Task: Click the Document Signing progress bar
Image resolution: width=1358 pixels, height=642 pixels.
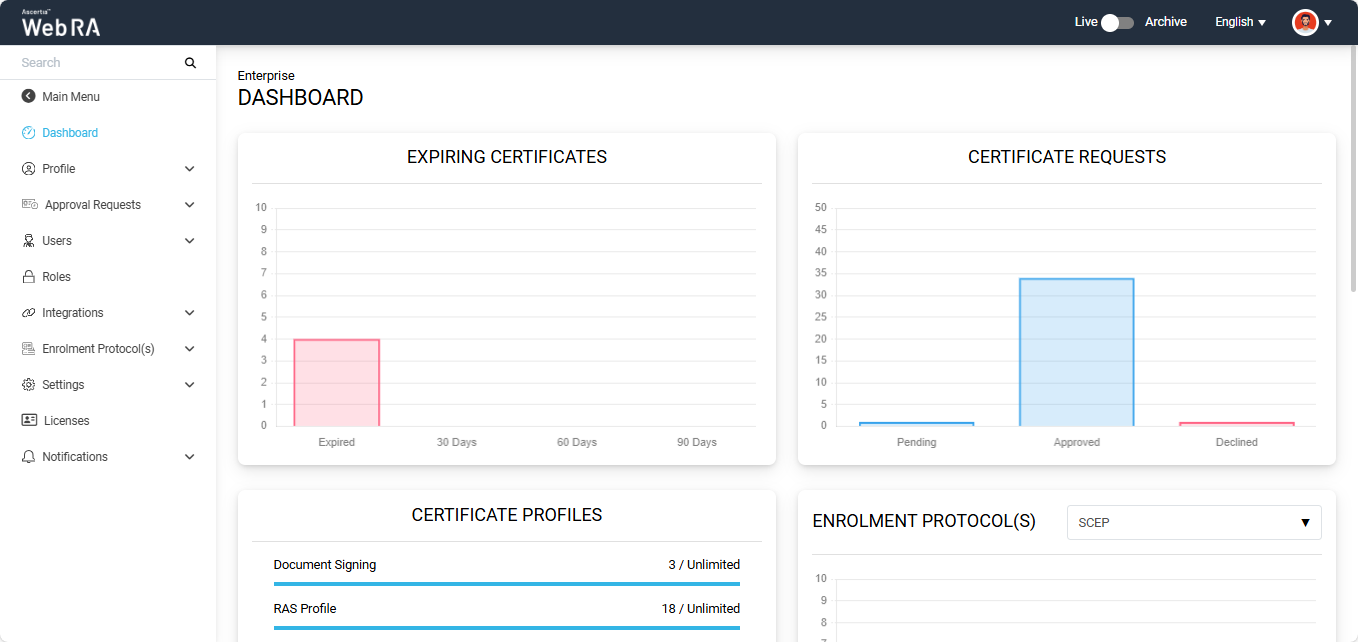Action: (x=507, y=584)
